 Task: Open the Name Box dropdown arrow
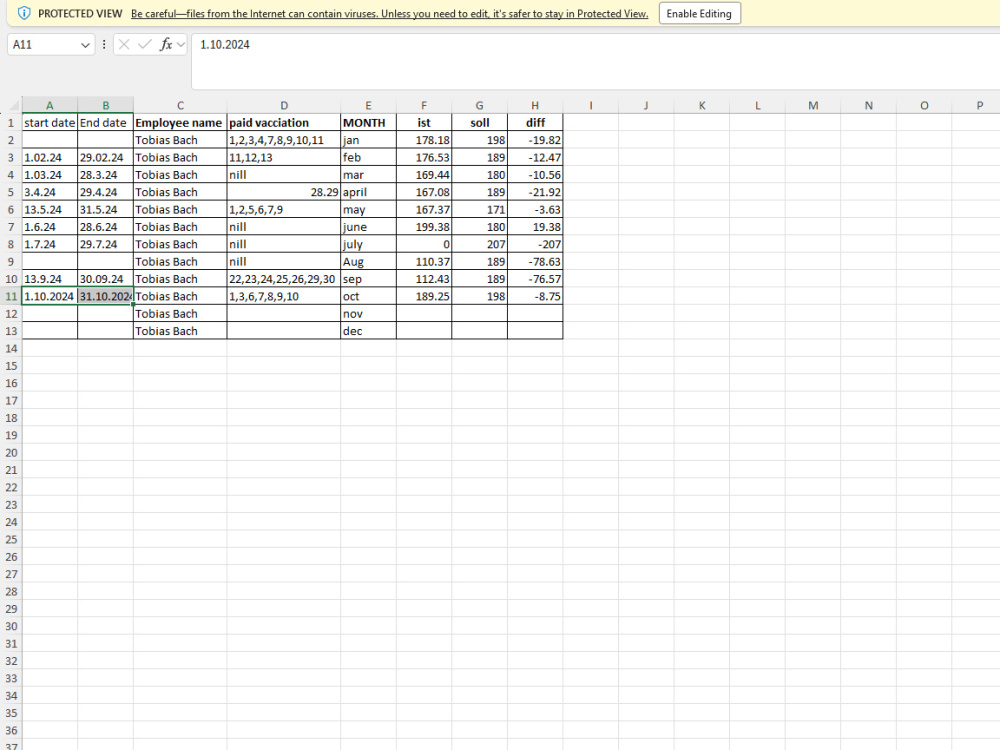[x=85, y=45]
